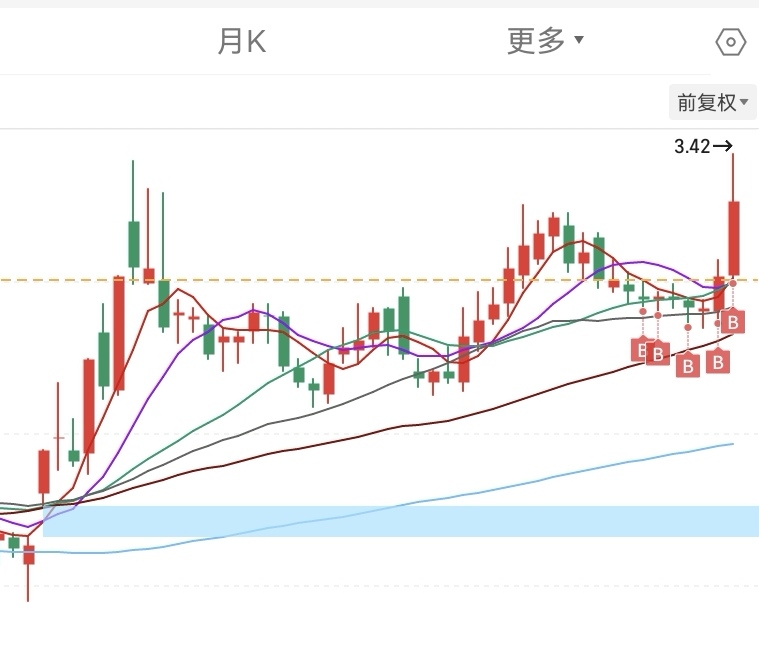The image size is (759, 650).
Task: Expand the 更多 dropdown arrow
Action: pos(578,39)
